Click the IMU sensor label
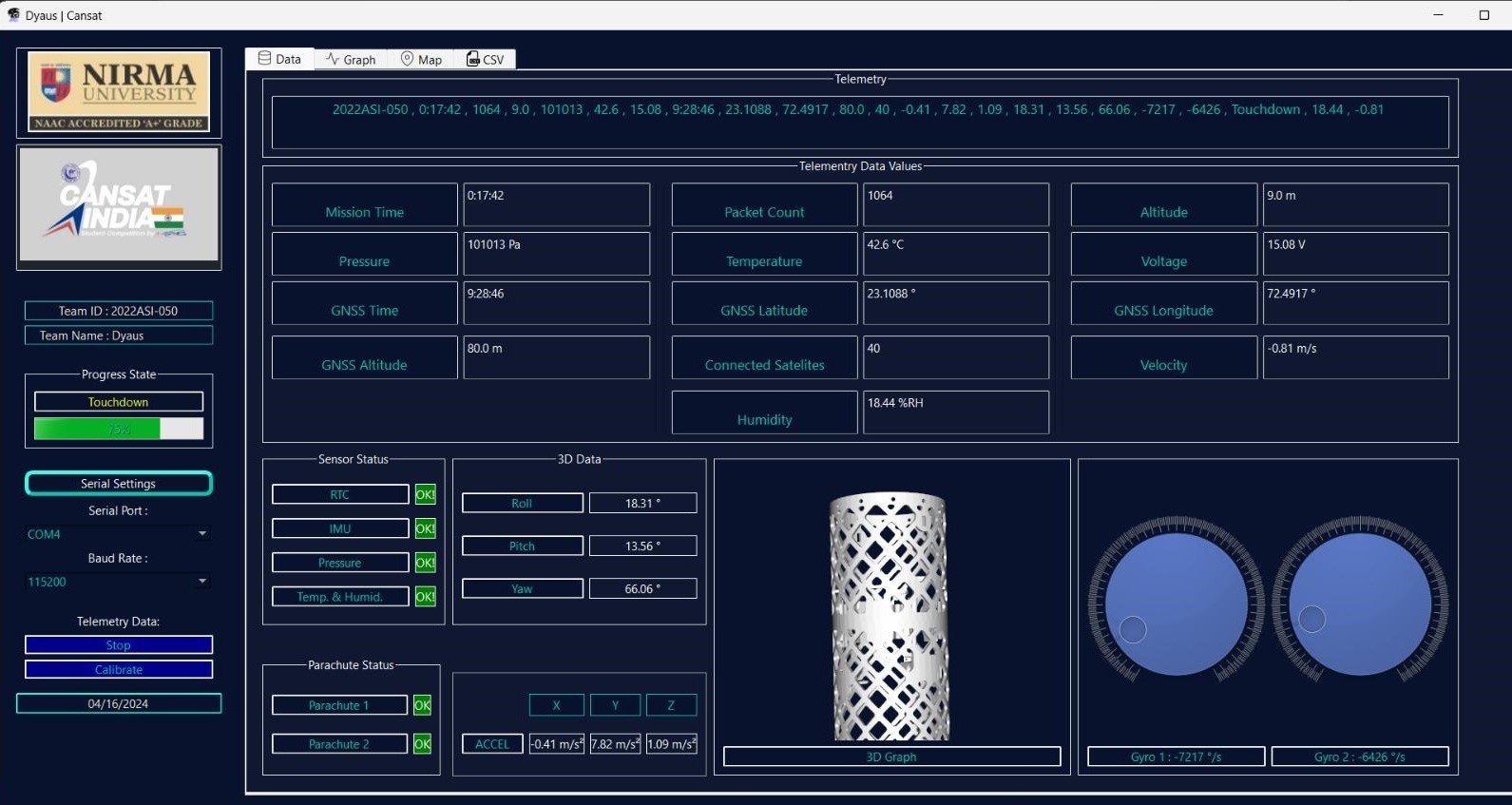This screenshot has height=805, width=1512. click(340, 528)
